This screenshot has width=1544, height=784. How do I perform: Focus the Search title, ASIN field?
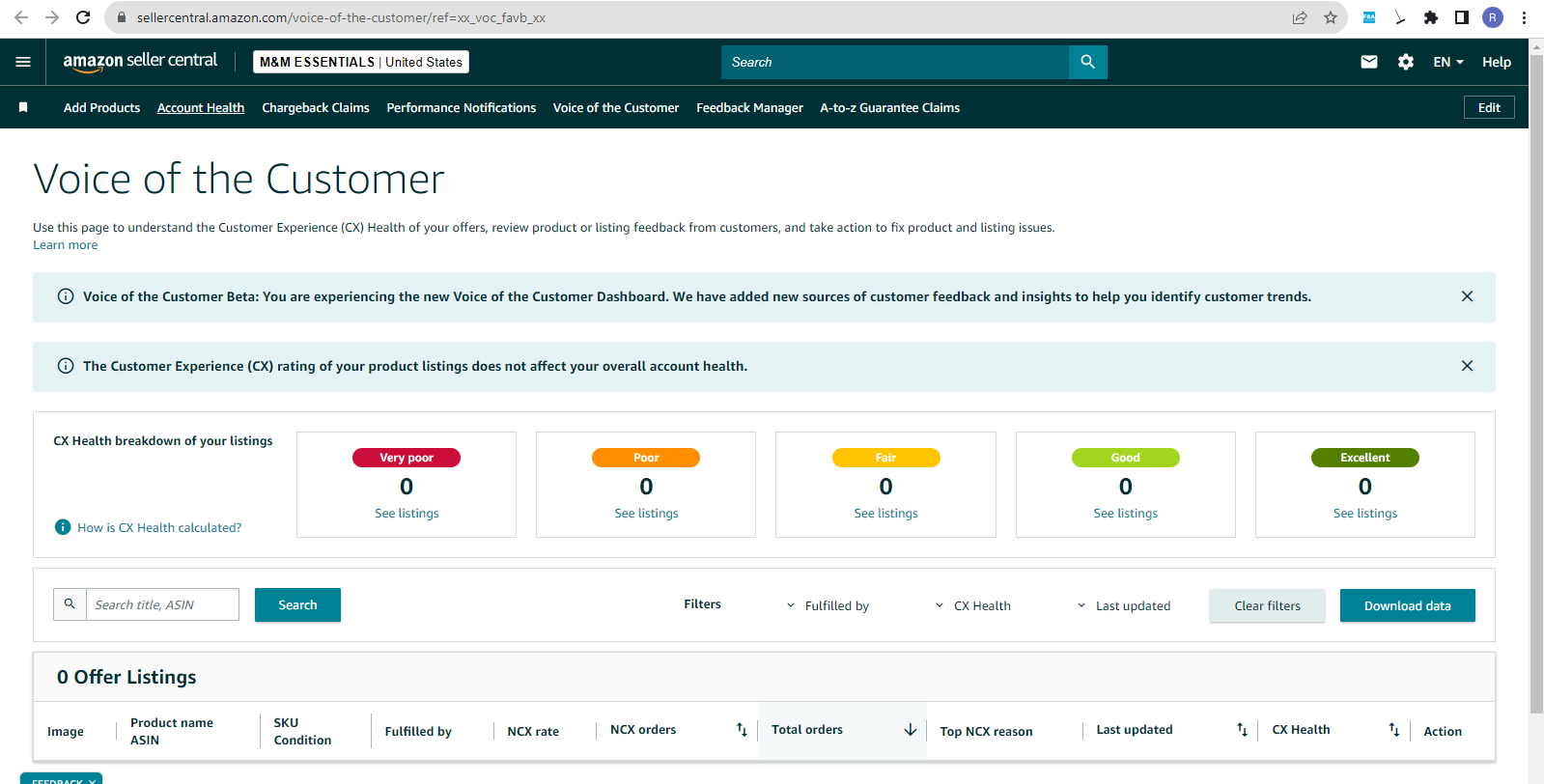tap(162, 604)
